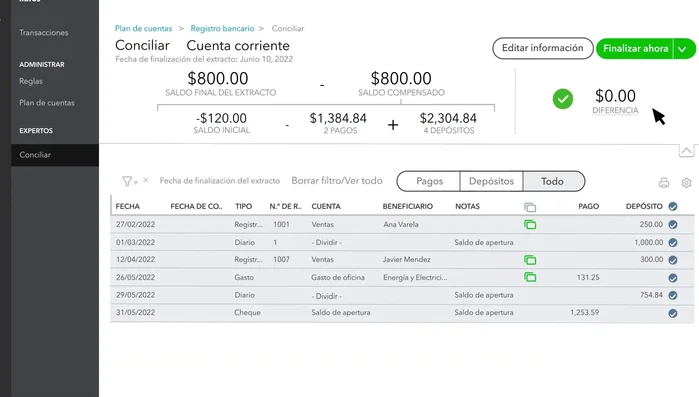Screen dimensions: 699x397
Task: Select the 29/05/2022 date cell
Action: tap(136, 295)
